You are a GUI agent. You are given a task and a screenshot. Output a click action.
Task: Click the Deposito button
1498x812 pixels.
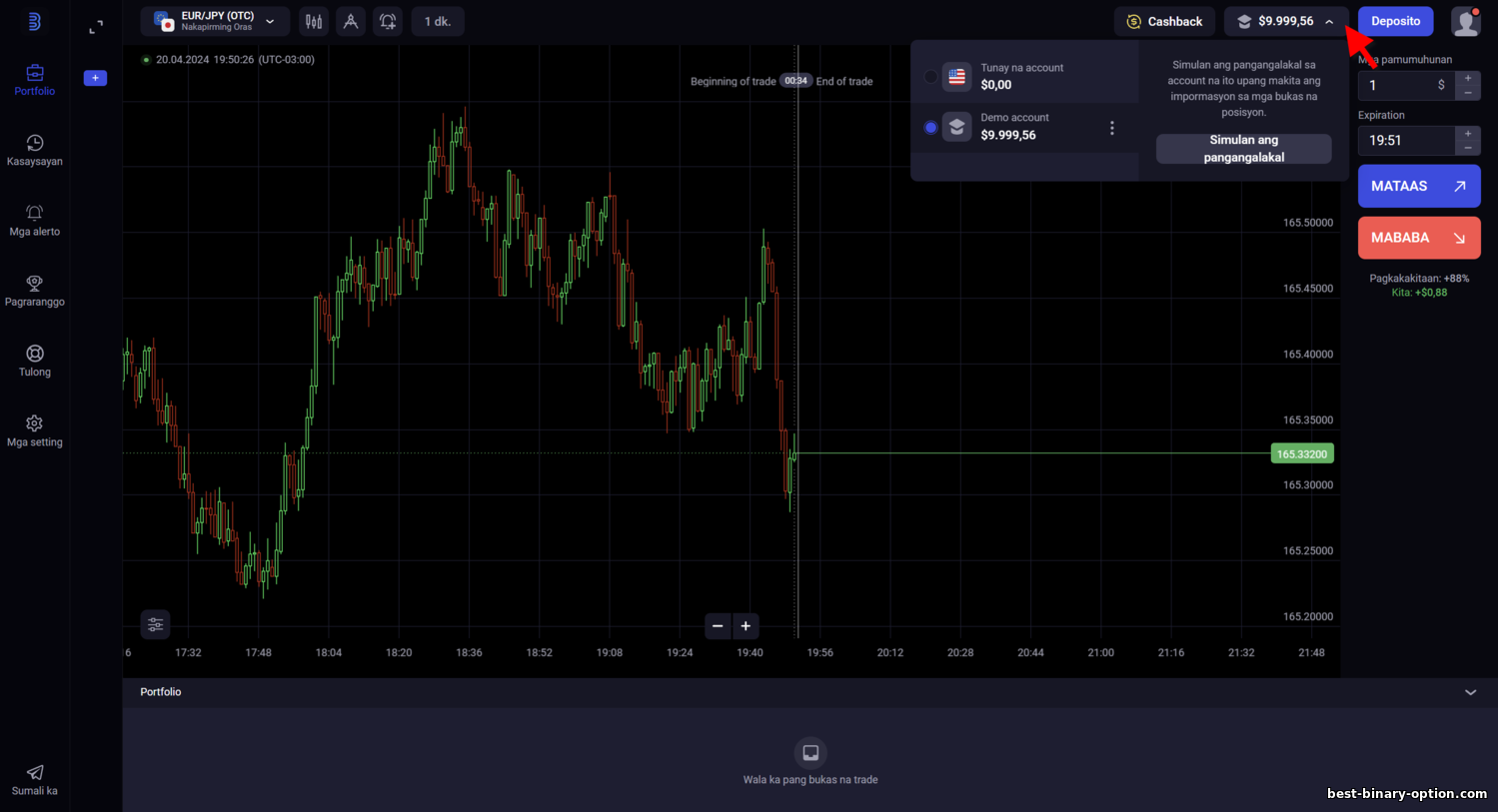click(x=1395, y=21)
